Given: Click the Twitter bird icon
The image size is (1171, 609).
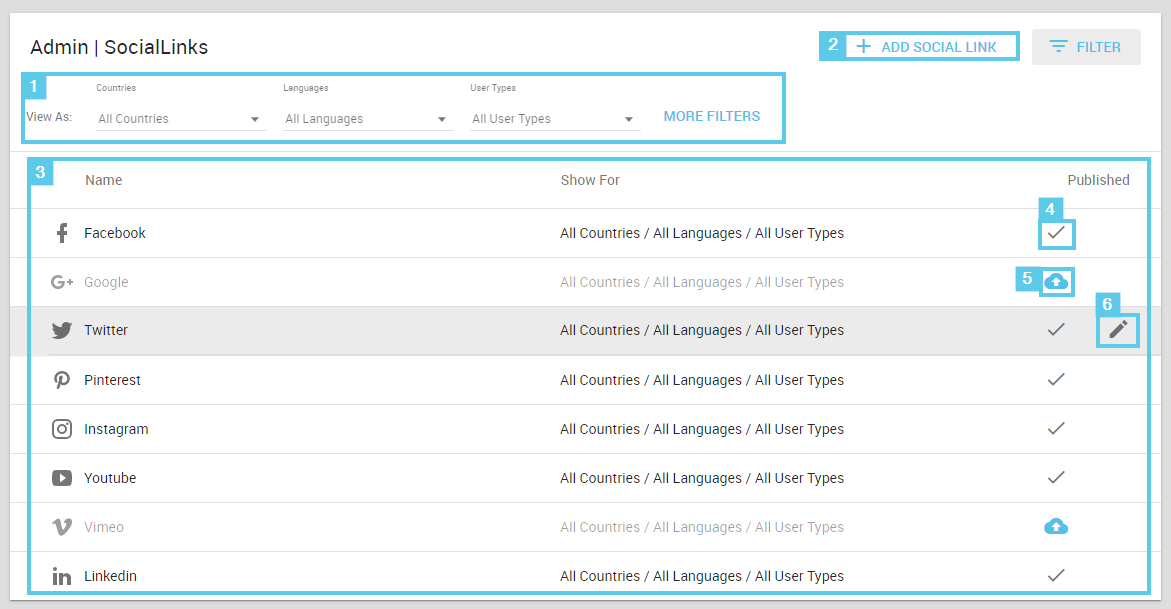Looking at the screenshot, I should [x=62, y=331].
